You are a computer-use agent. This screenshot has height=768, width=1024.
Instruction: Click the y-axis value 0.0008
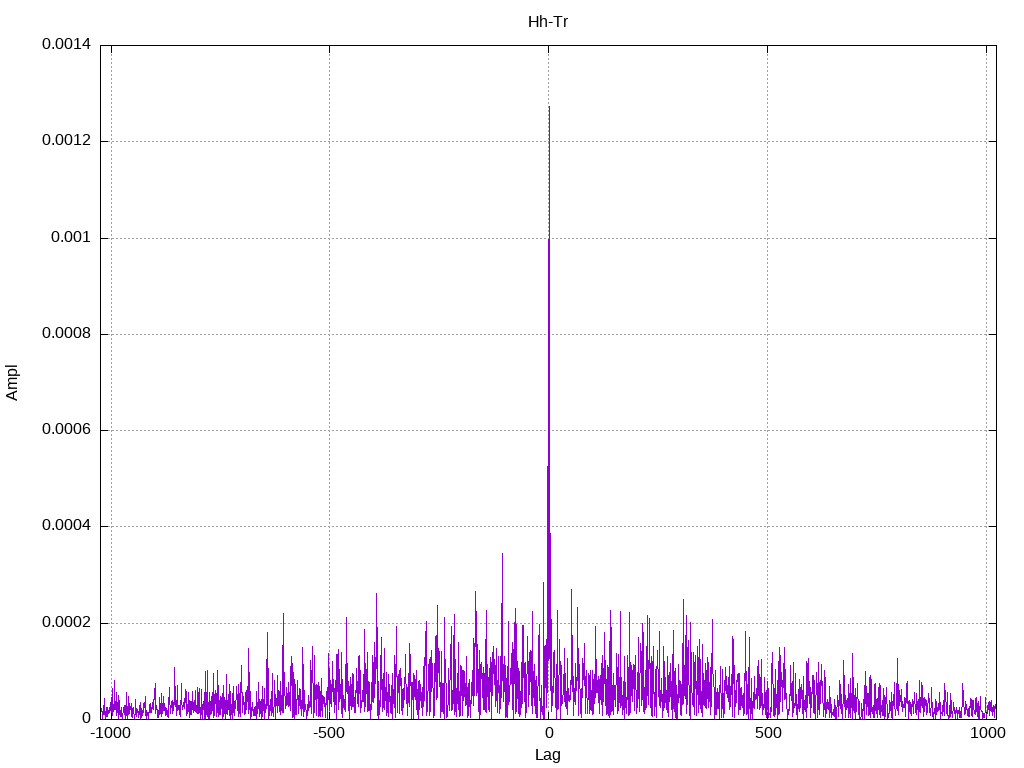coord(67,333)
